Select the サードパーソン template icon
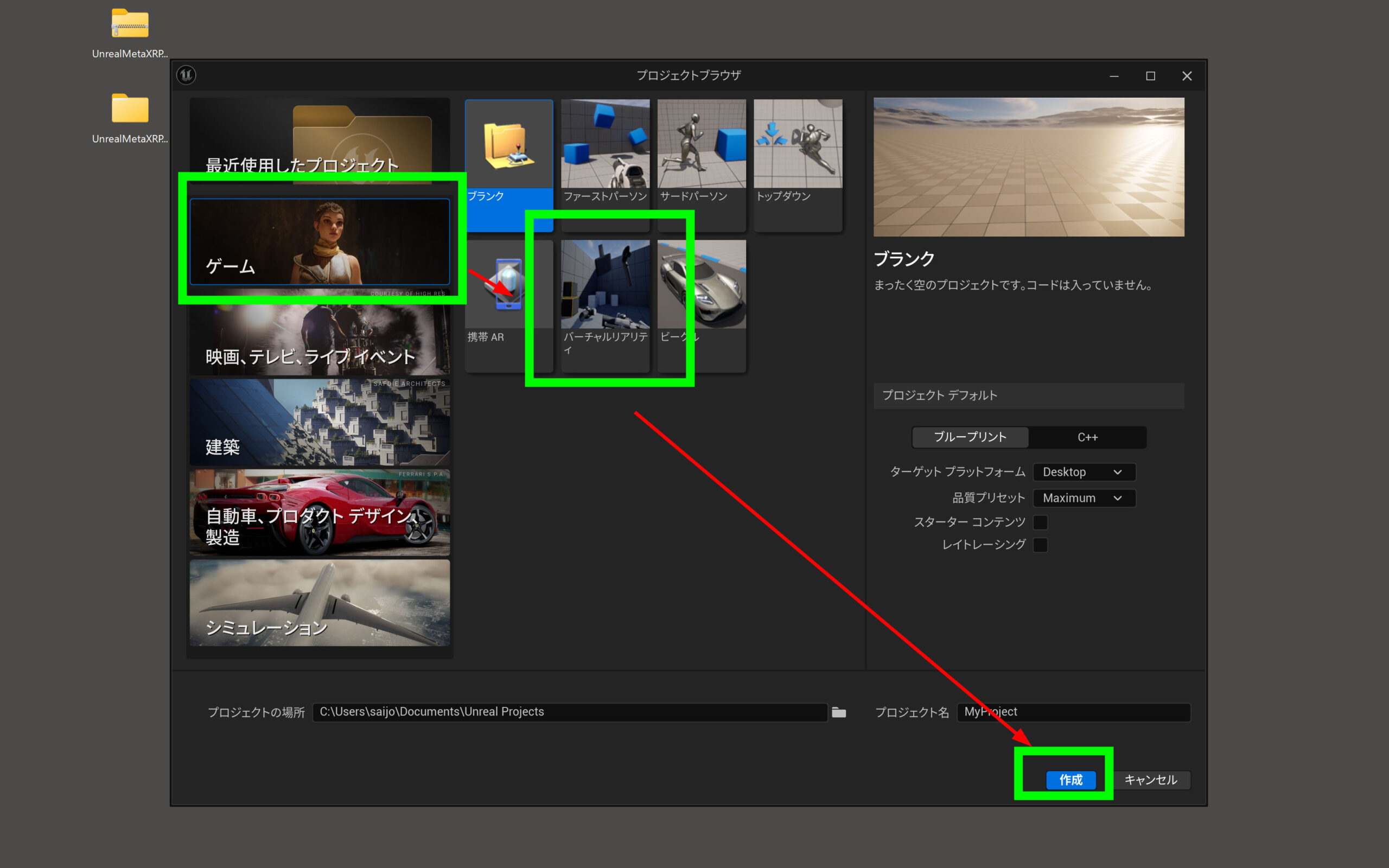The image size is (1389, 868). [x=702, y=144]
